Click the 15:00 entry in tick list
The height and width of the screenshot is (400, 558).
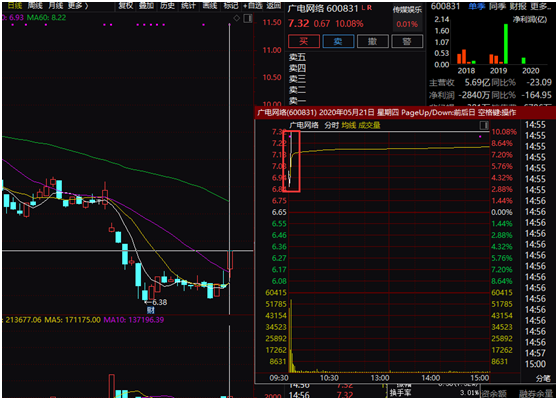point(536,364)
